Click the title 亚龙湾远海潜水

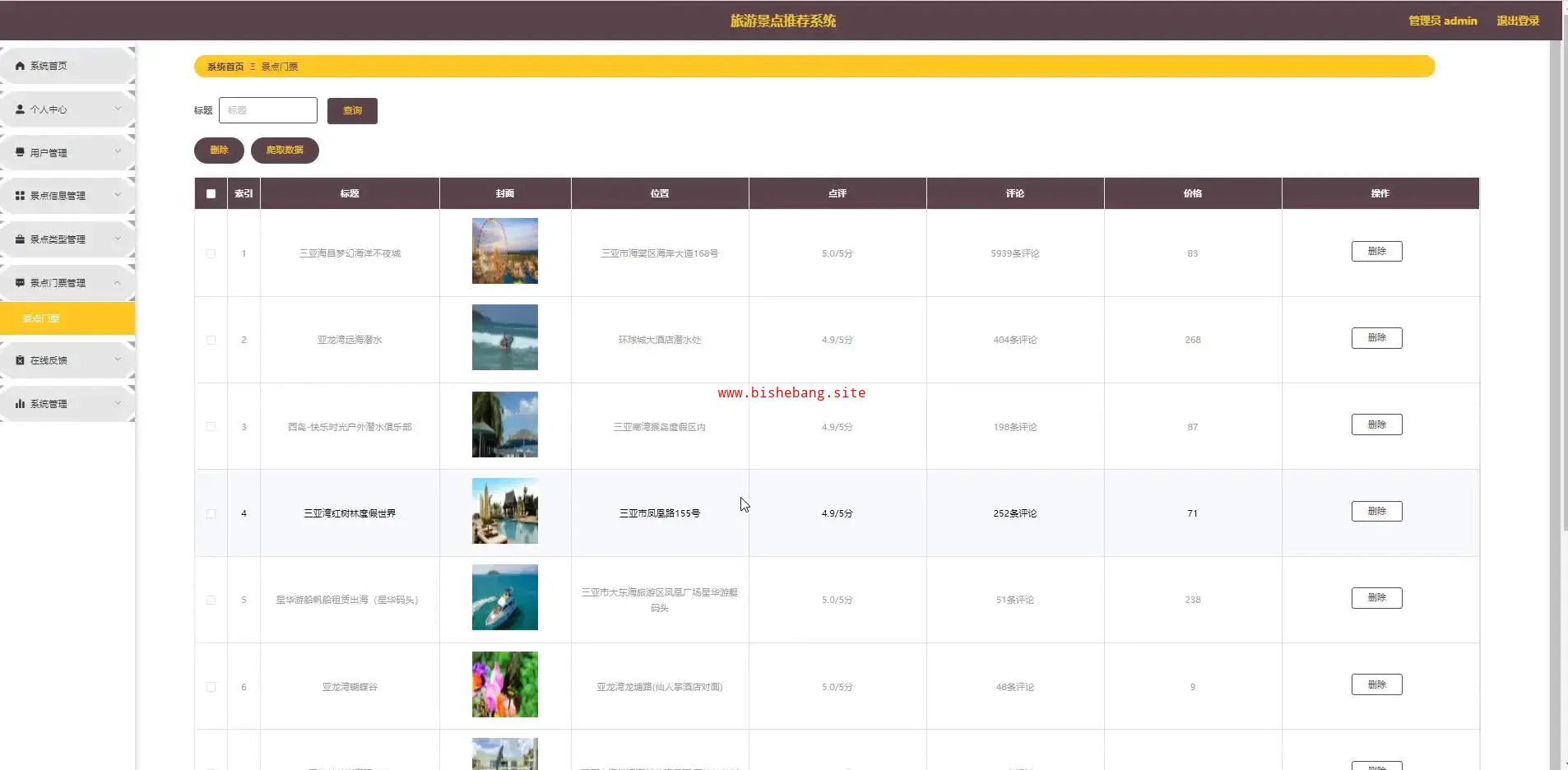pyautogui.click(x=350, y=340)
